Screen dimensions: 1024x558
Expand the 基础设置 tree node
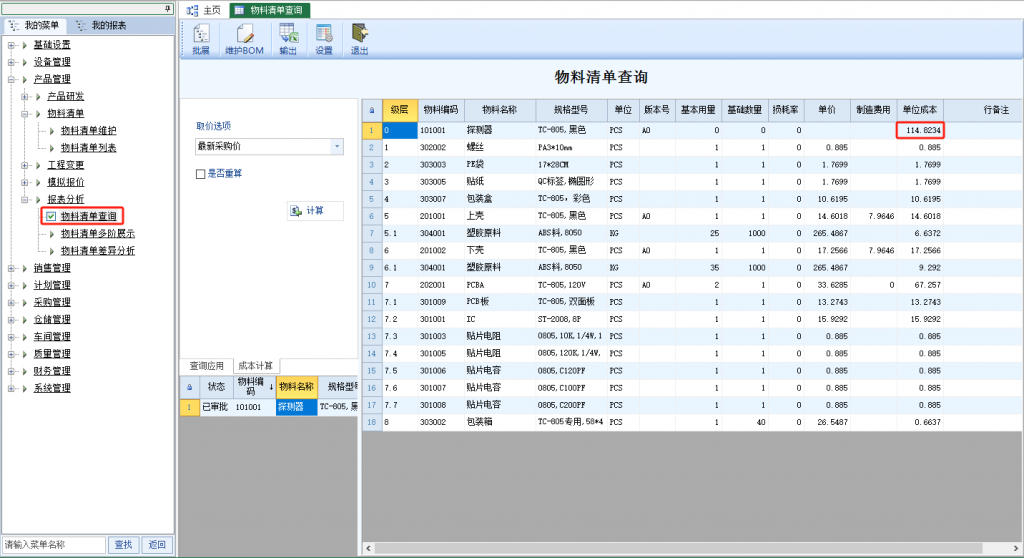tap(10, 45)
